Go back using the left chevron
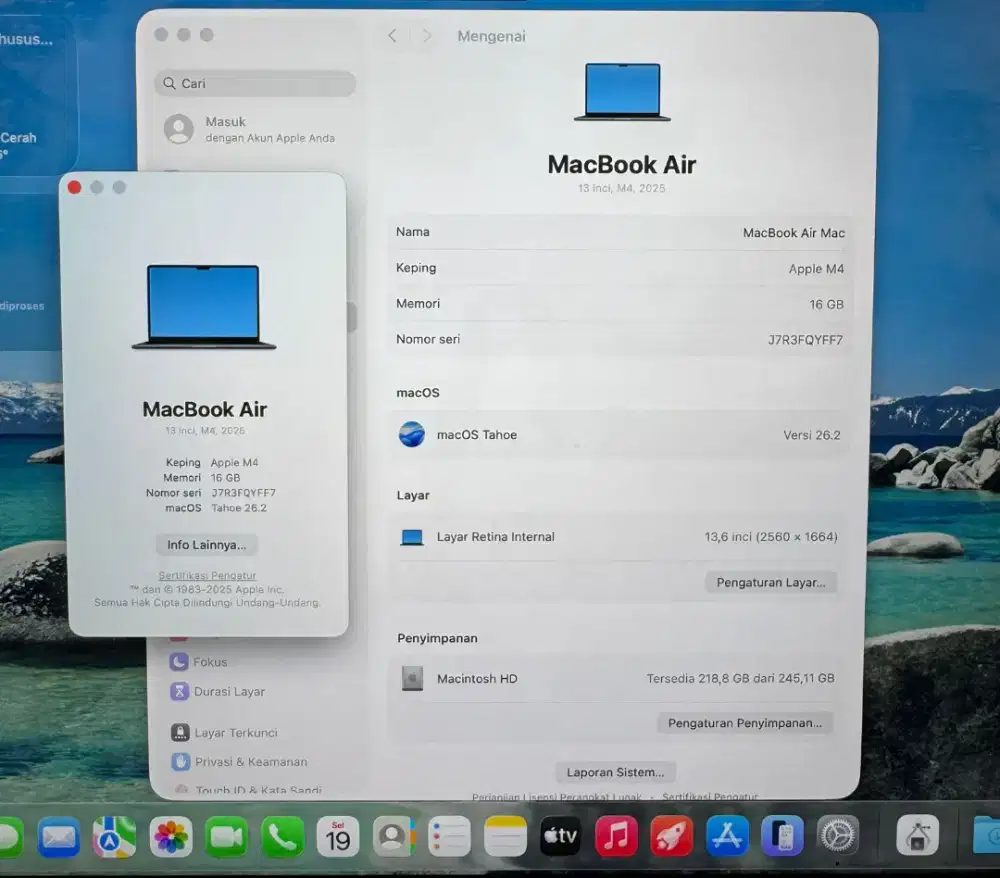This screenshot has width=1000, height=878. (x=392, y=36)
